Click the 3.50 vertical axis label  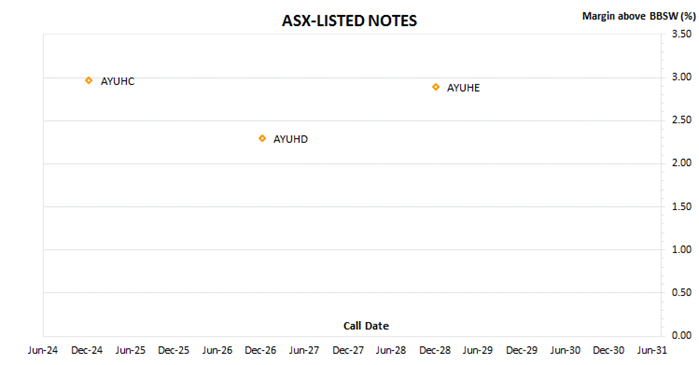pos(682,34)
